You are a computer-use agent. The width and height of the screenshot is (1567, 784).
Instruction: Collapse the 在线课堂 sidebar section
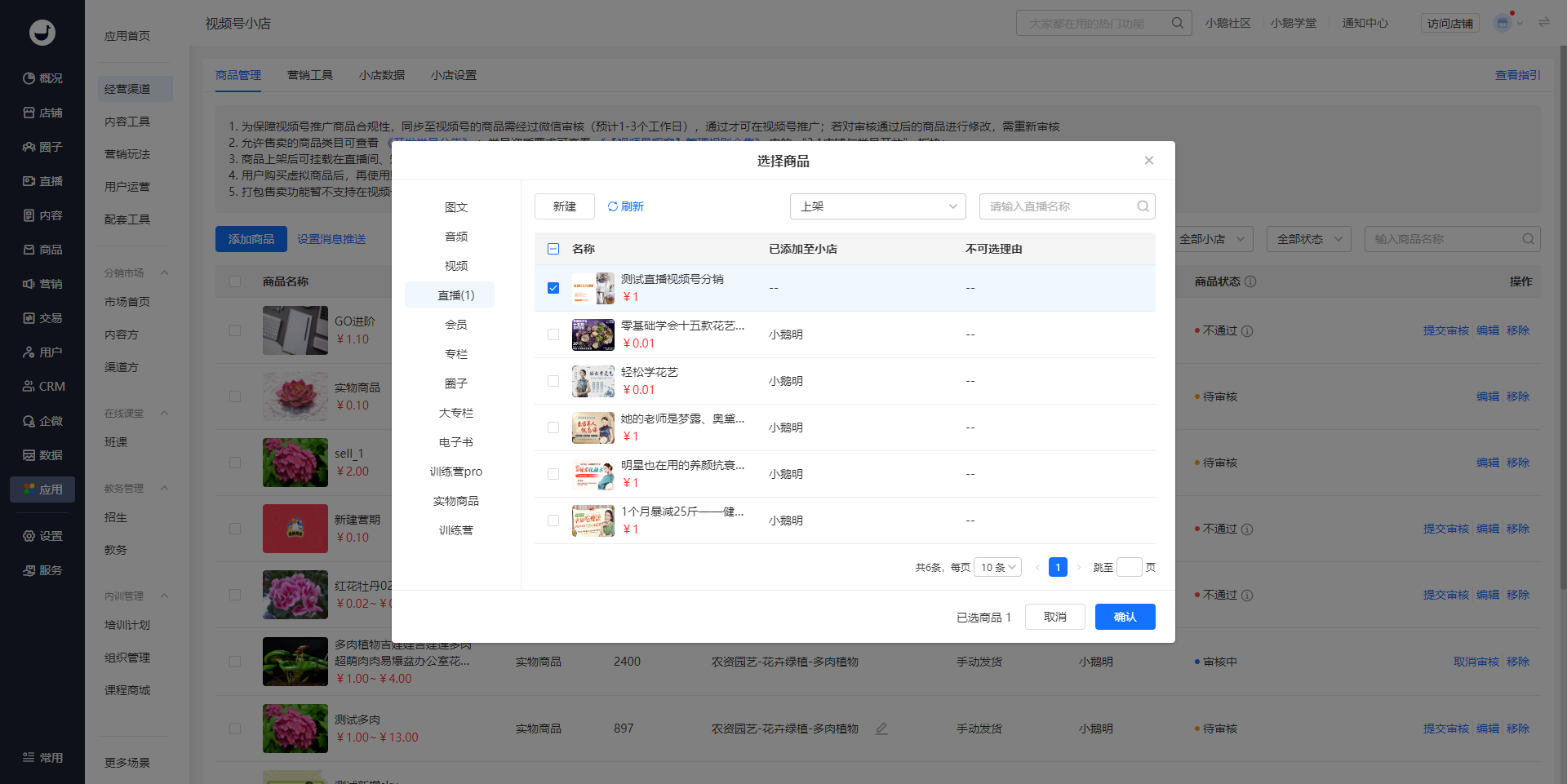(164, 414)
